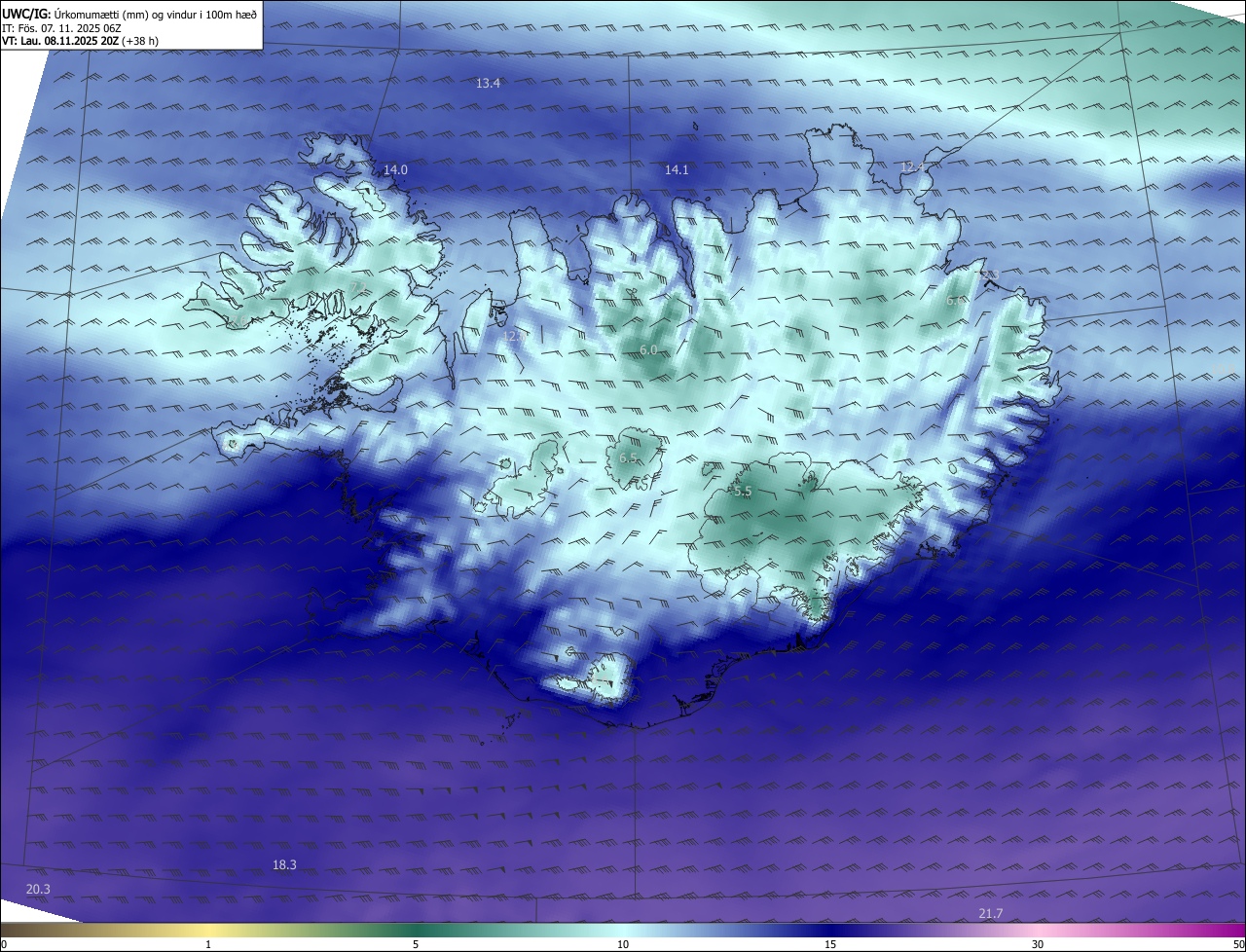The height and width of the screenshot is (952, 1246).
Task: Click the 13.4 value on the map
Action: (x=488, y=83)
